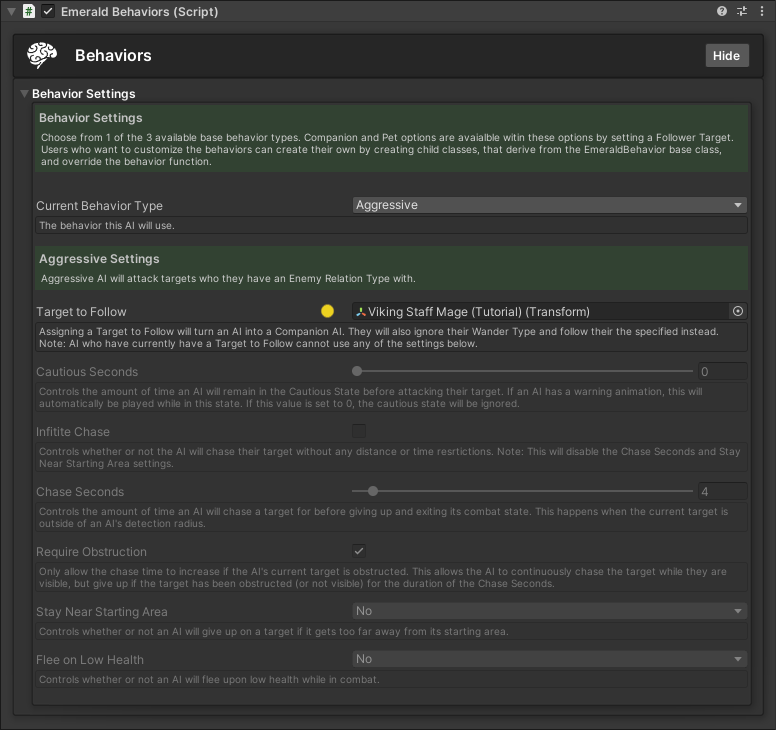The width and height of the screenshot is (776, 730).
Task: Collapse the Behavior Settings foldout
Action: point(25,94)
